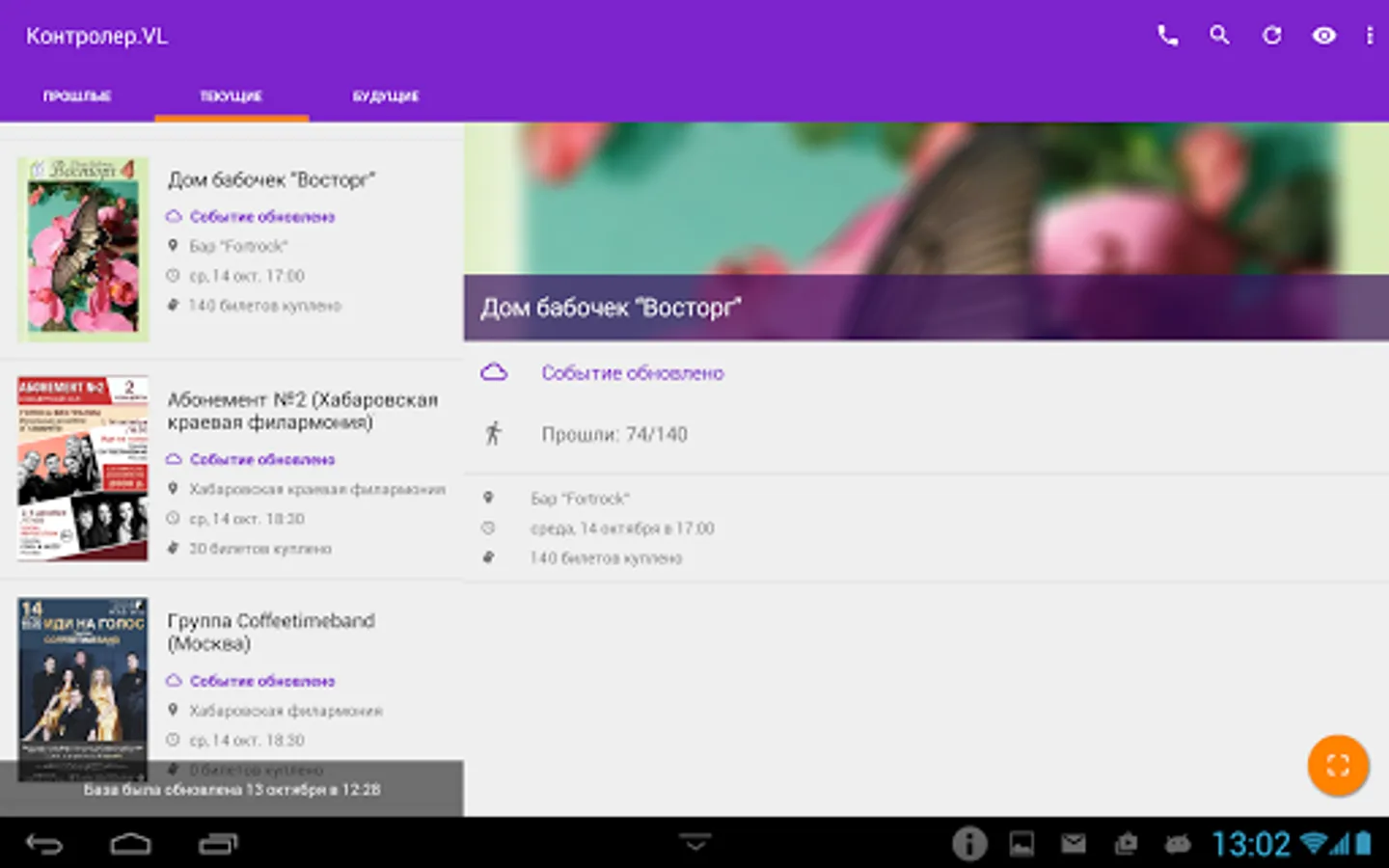This screenshot has width=1389, height=868.
Task: Open the three-dot overflow menu
Action: [1370, 36]
